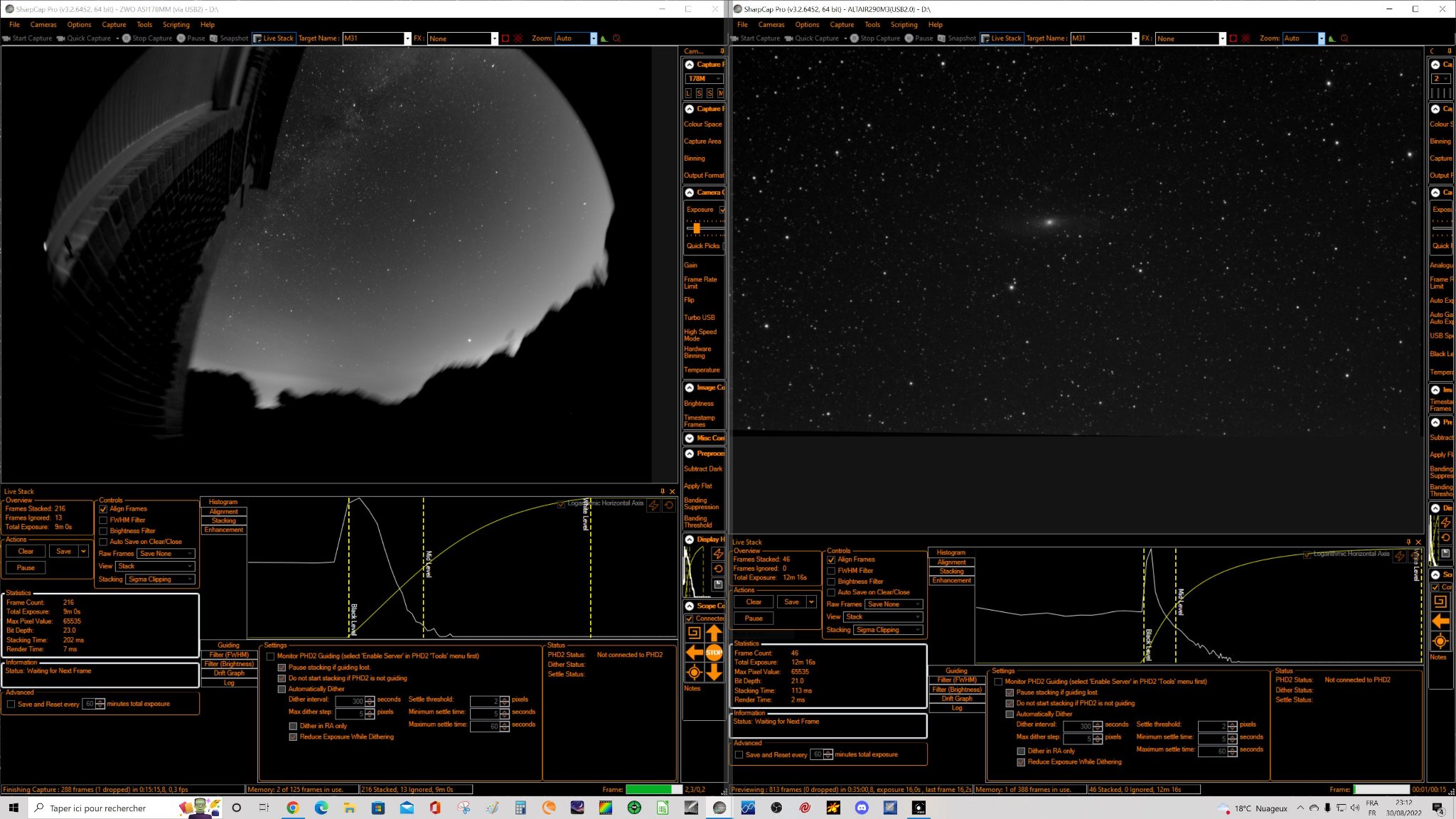Screen dimensions: 1456x819
Task: Click red focus-circle icon after Zoom in left toolbar
Action: [616, 38]
